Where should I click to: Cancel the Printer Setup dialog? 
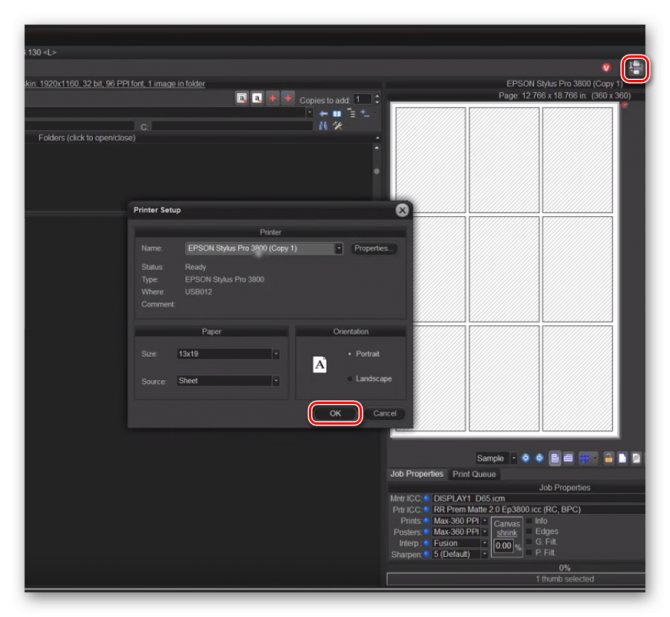point(385,413)
